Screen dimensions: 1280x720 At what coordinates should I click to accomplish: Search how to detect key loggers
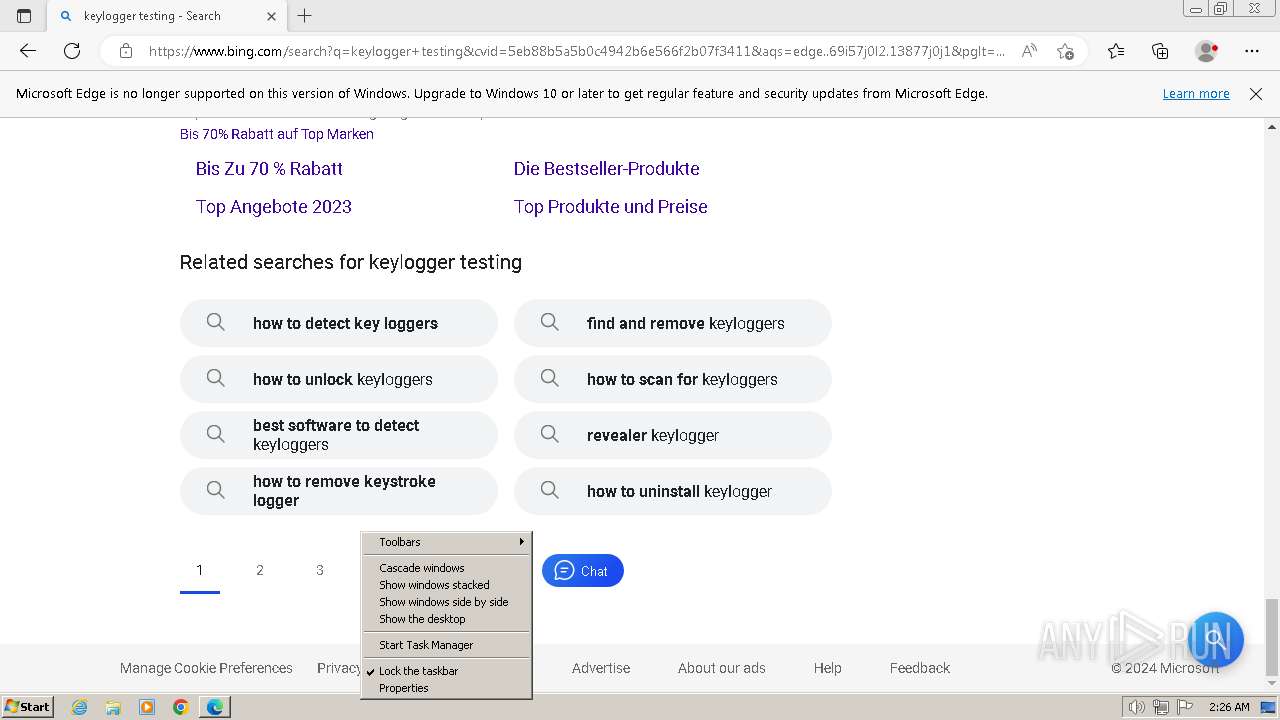tap(339, 323)
